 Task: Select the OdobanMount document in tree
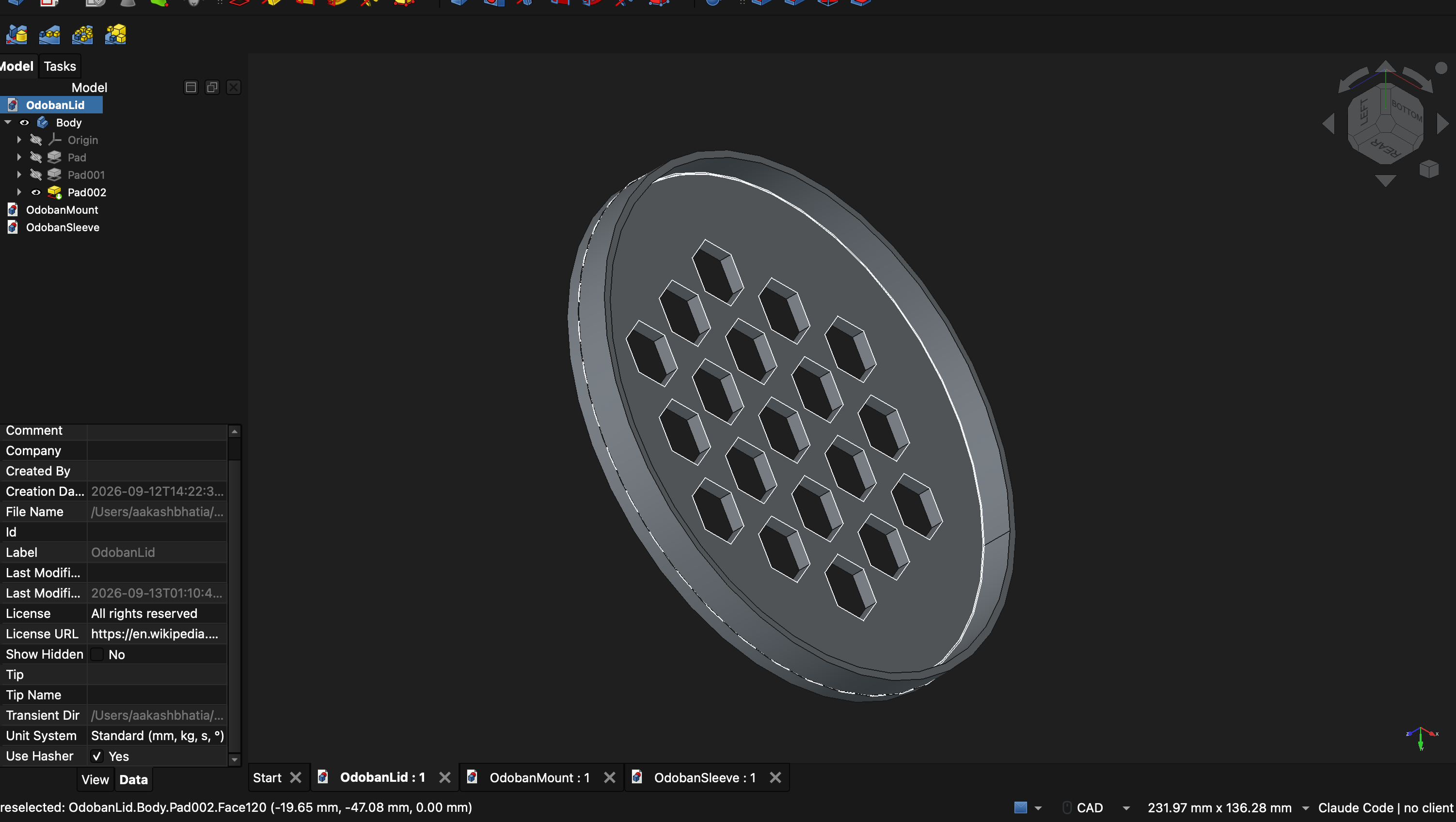[x=62, y=210]
